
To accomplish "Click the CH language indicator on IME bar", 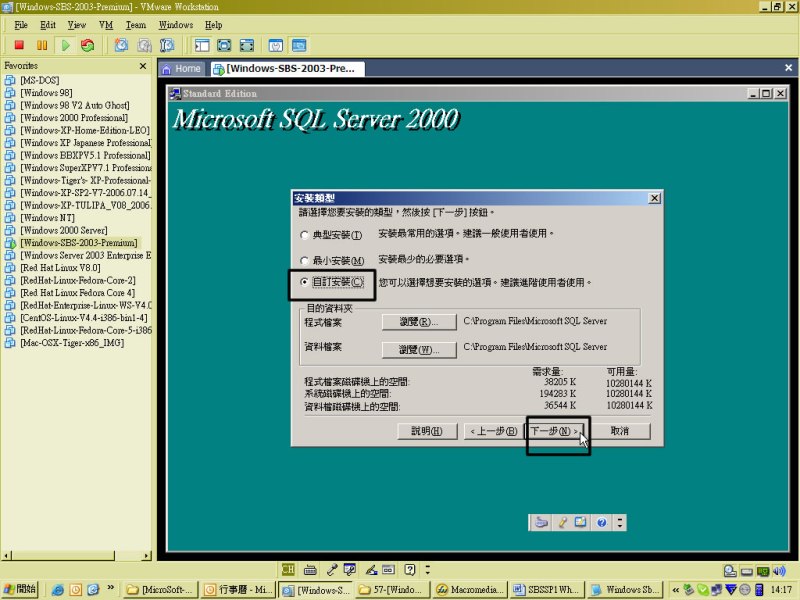I will point(288,569).
